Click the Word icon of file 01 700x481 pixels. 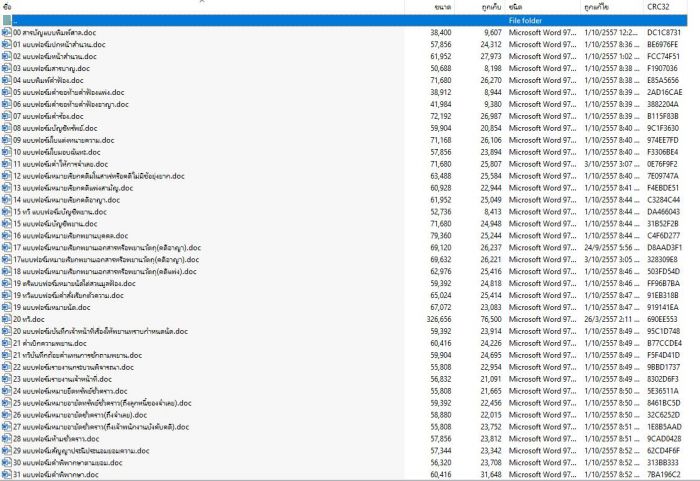7,44
